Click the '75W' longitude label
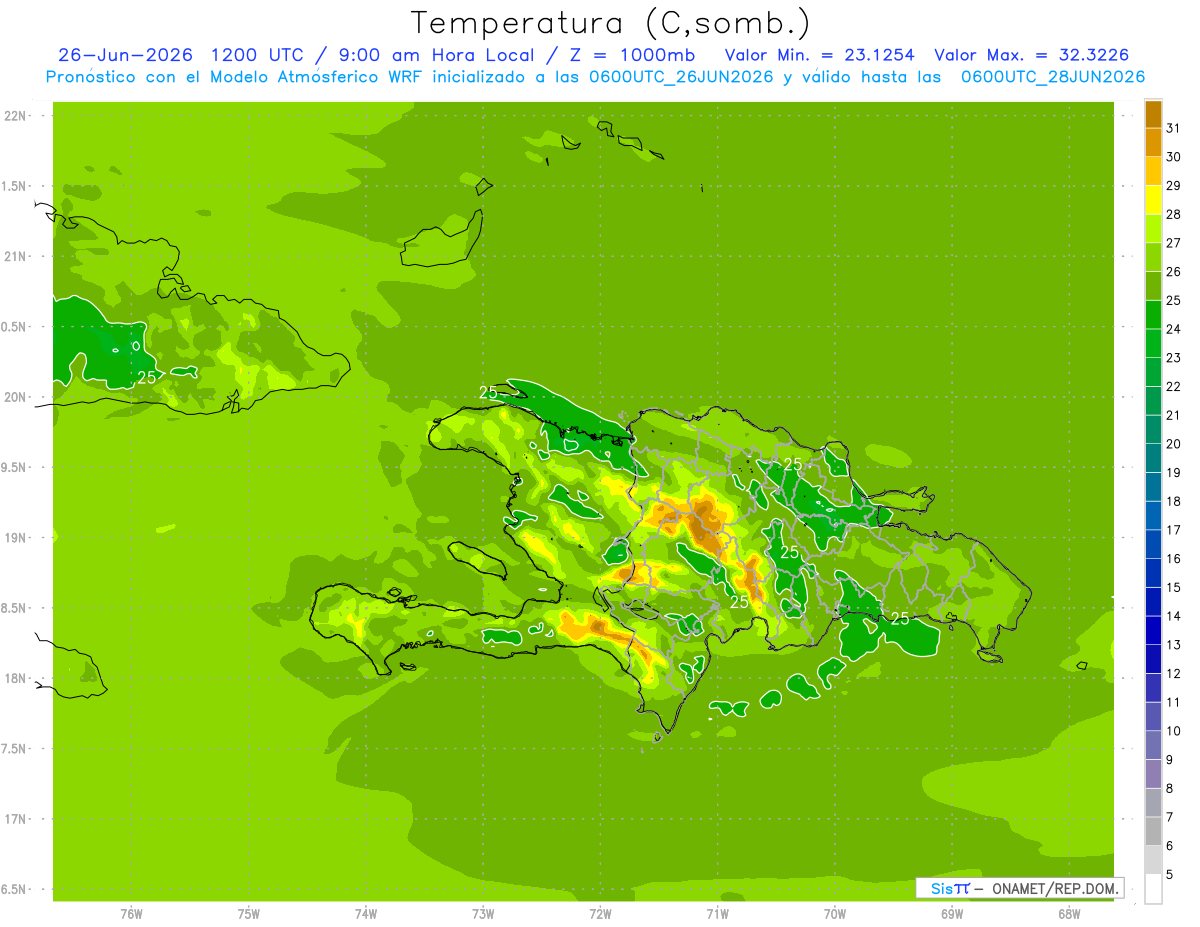Viewport: 1200px width, 927px height. pyautogui.click(x=249, y=914)
